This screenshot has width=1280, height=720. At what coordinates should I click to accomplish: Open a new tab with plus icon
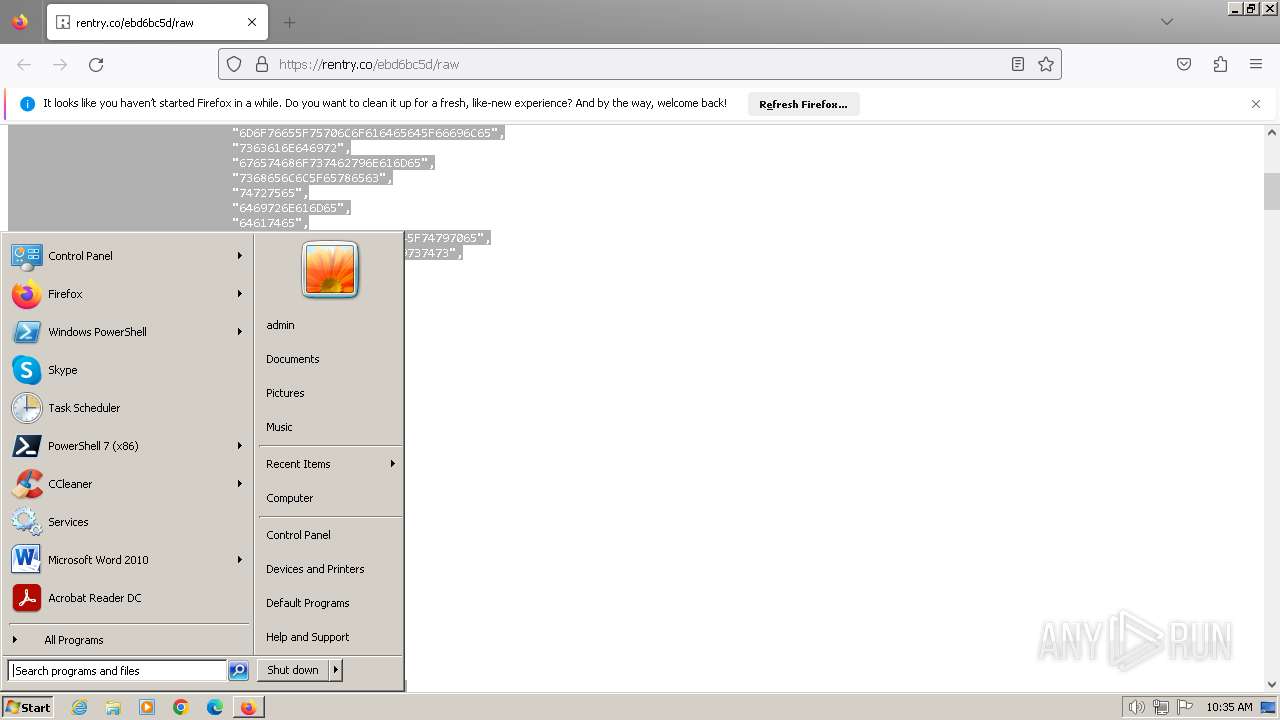(290, 22)
